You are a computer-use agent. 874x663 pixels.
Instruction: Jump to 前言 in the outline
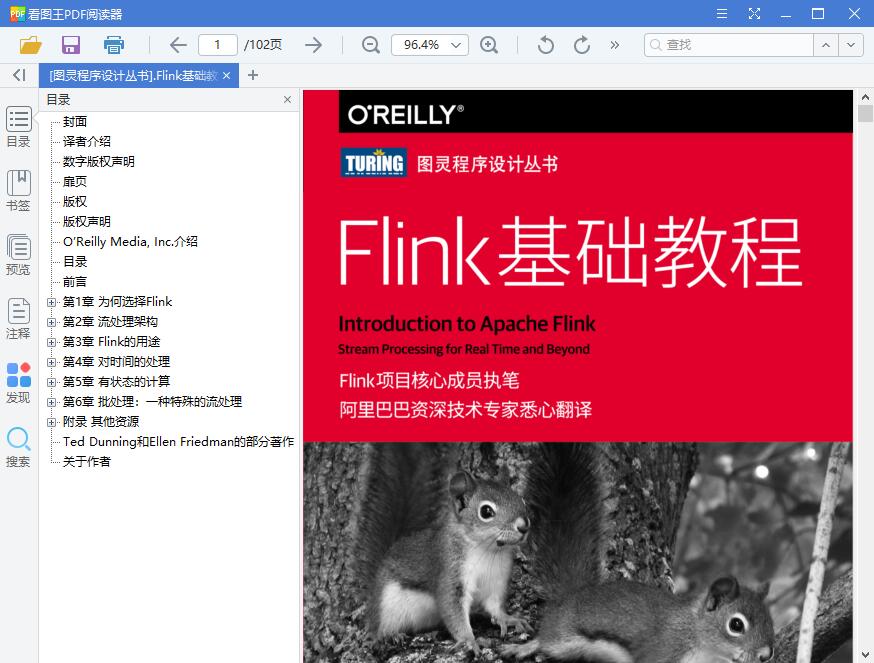75,282
